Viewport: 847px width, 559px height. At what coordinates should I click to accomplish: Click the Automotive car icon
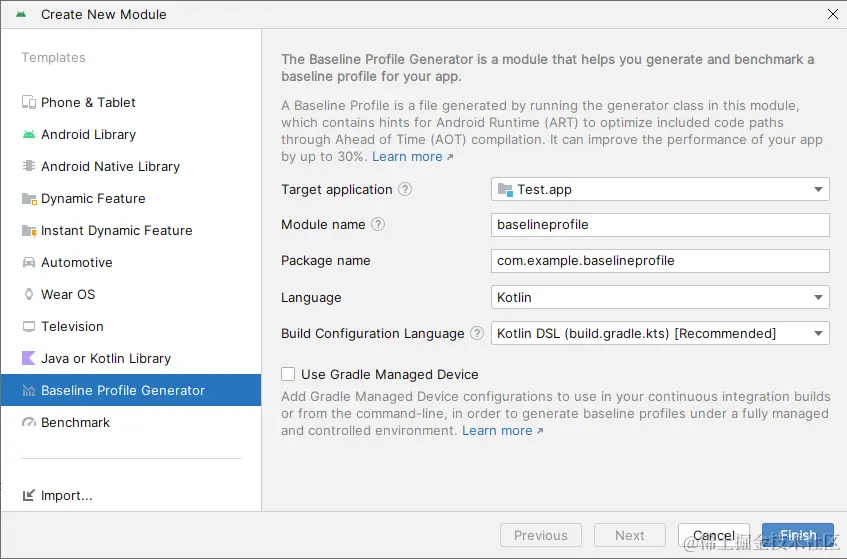click(x=29, y=262)
